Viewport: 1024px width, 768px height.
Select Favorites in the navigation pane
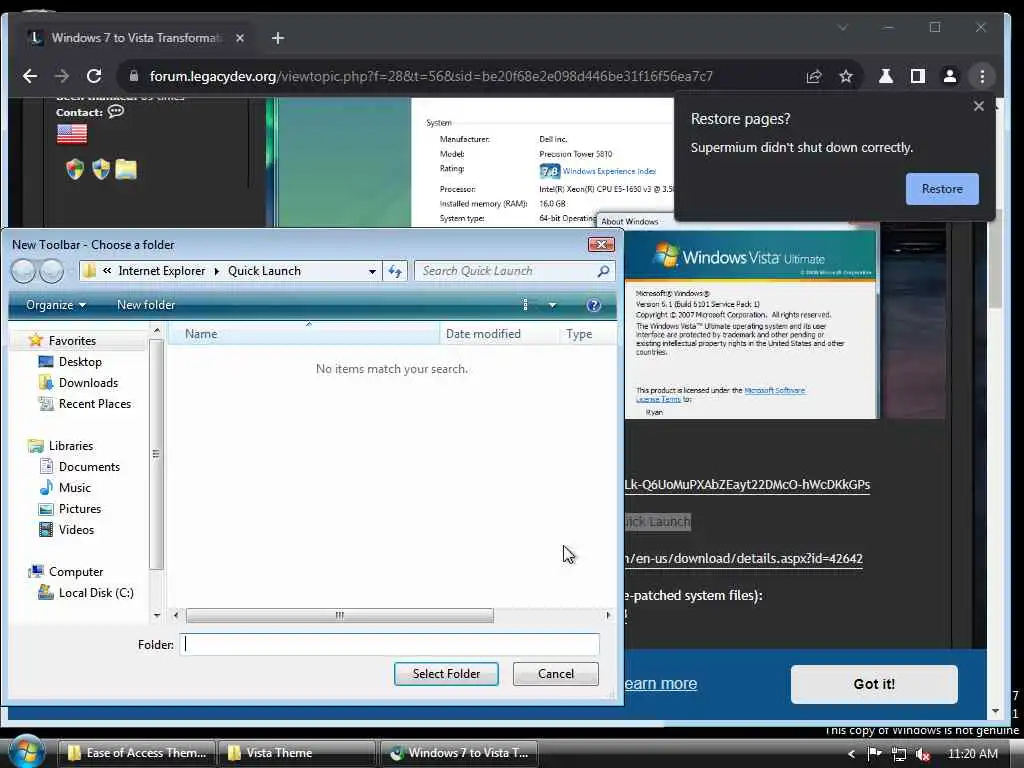(x=72, y=341)
